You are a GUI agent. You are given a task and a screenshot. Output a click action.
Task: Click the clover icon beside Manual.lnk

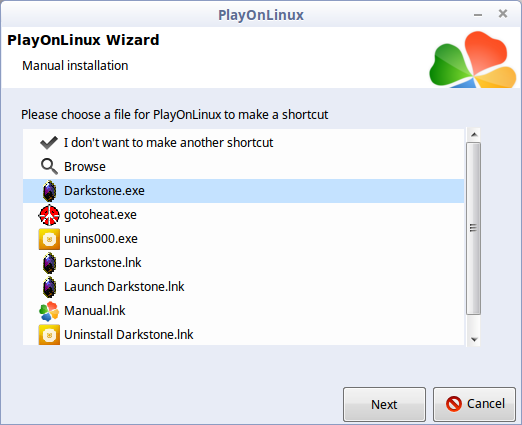[49, 311]
